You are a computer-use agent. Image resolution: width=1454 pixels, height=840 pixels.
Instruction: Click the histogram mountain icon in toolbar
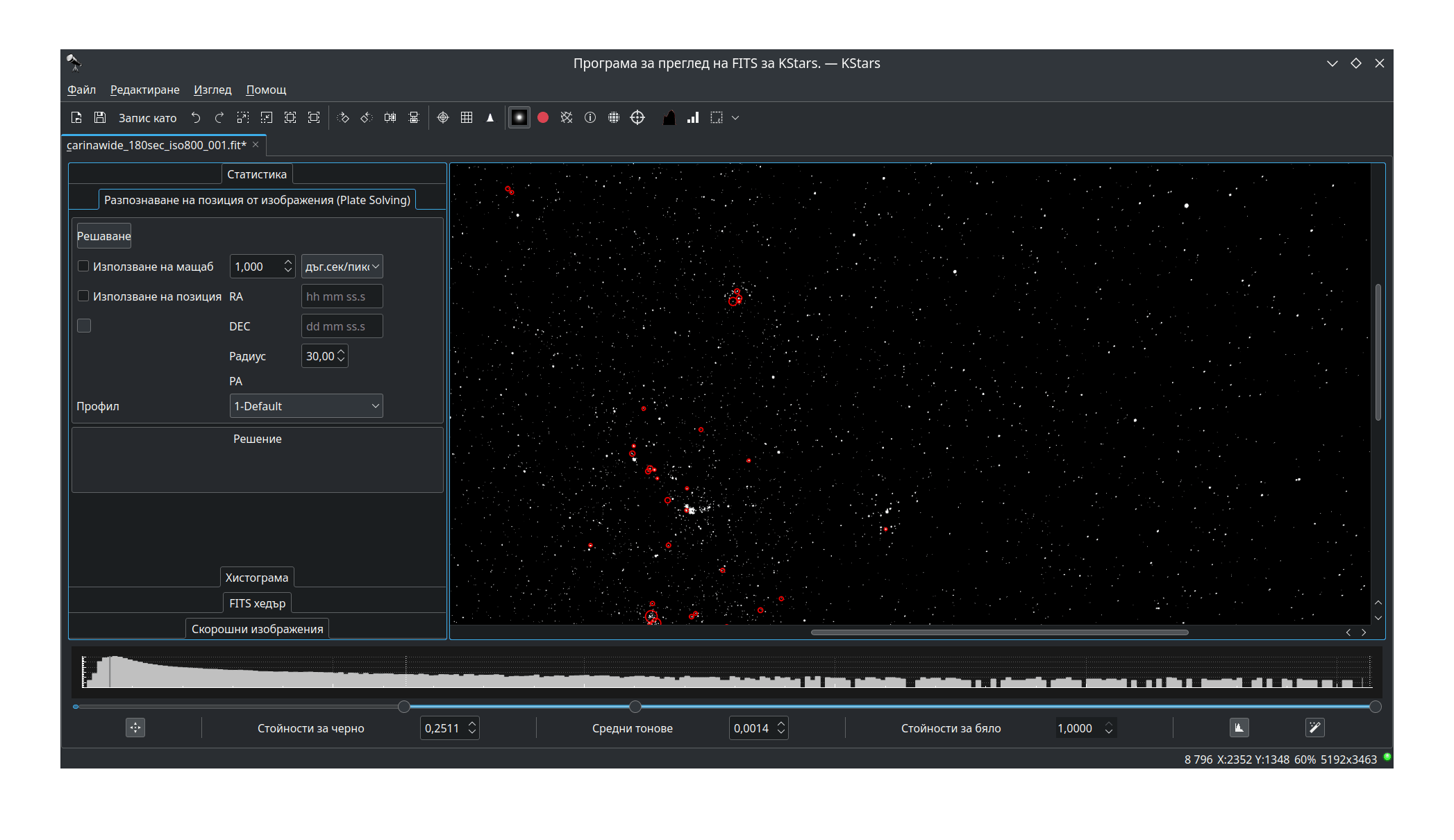[669, 118]
